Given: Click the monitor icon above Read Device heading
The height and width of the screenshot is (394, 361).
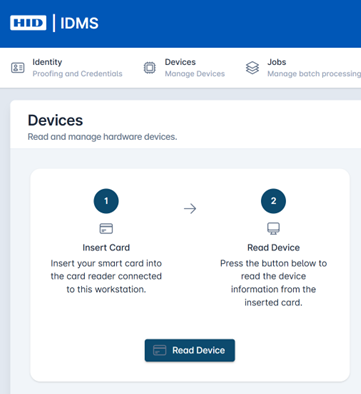Looking at the screenshot, I should click(x=273, y=229).
